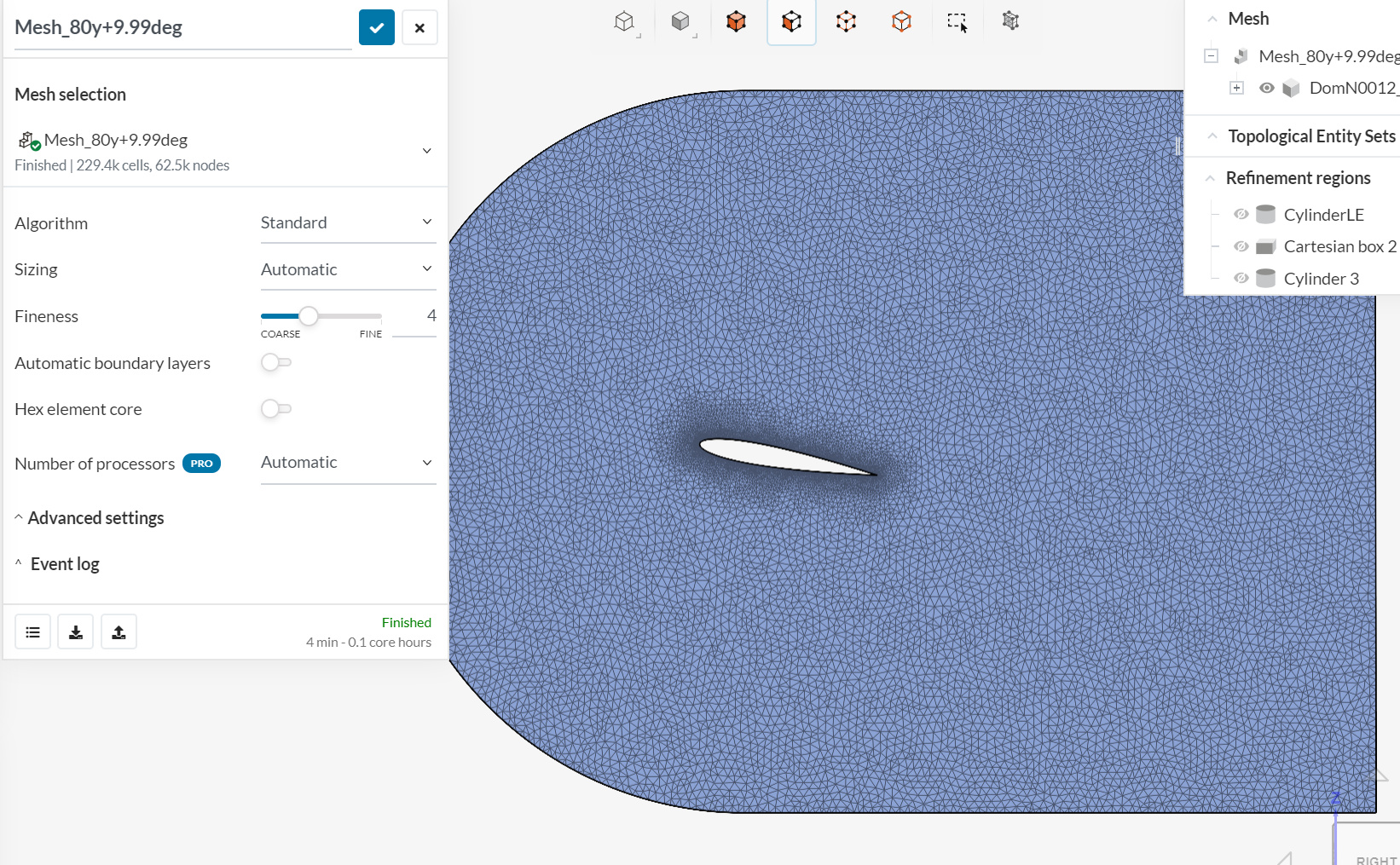Enable Automatic boundary layers toggle

275,363
